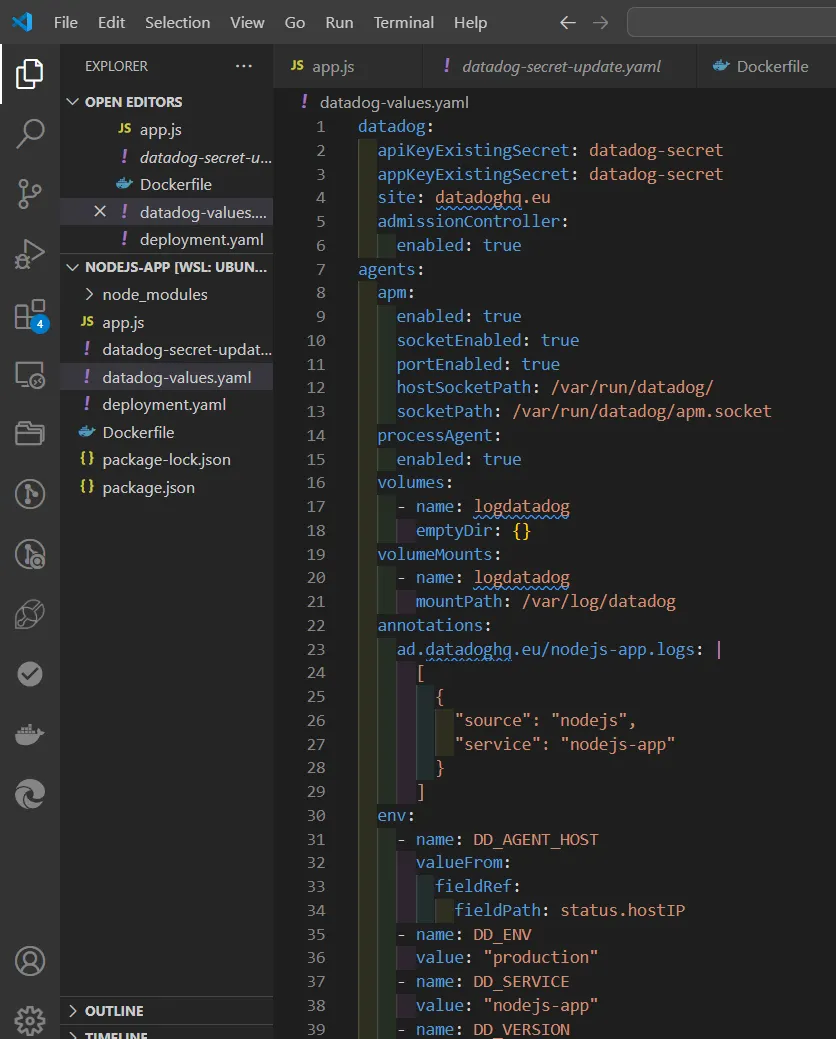Viewport: 836px width, 1039px height.
Task: Open the Search view in activity bar
Action: pyautogui.click(x=30, y=134)
